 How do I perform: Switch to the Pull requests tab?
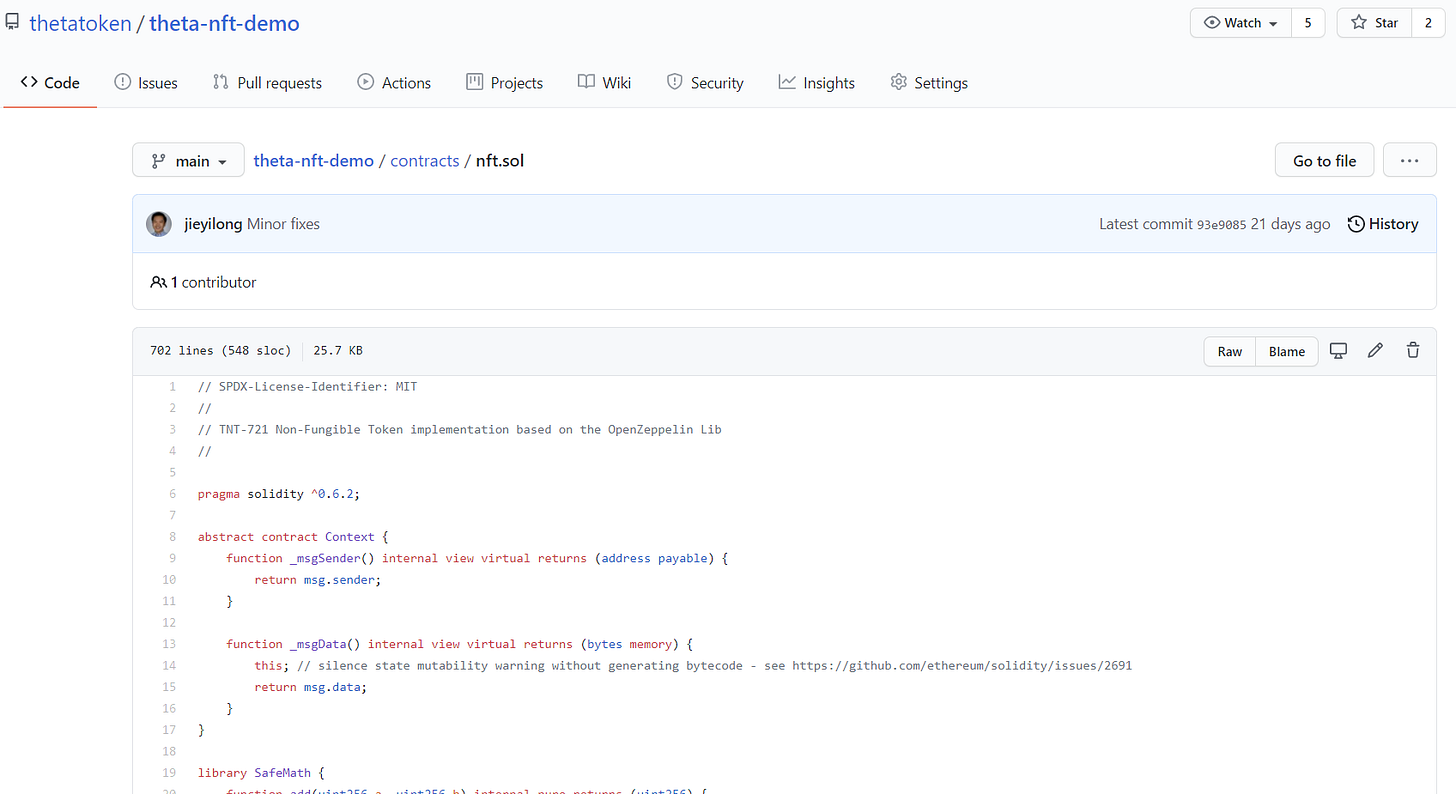267,83
